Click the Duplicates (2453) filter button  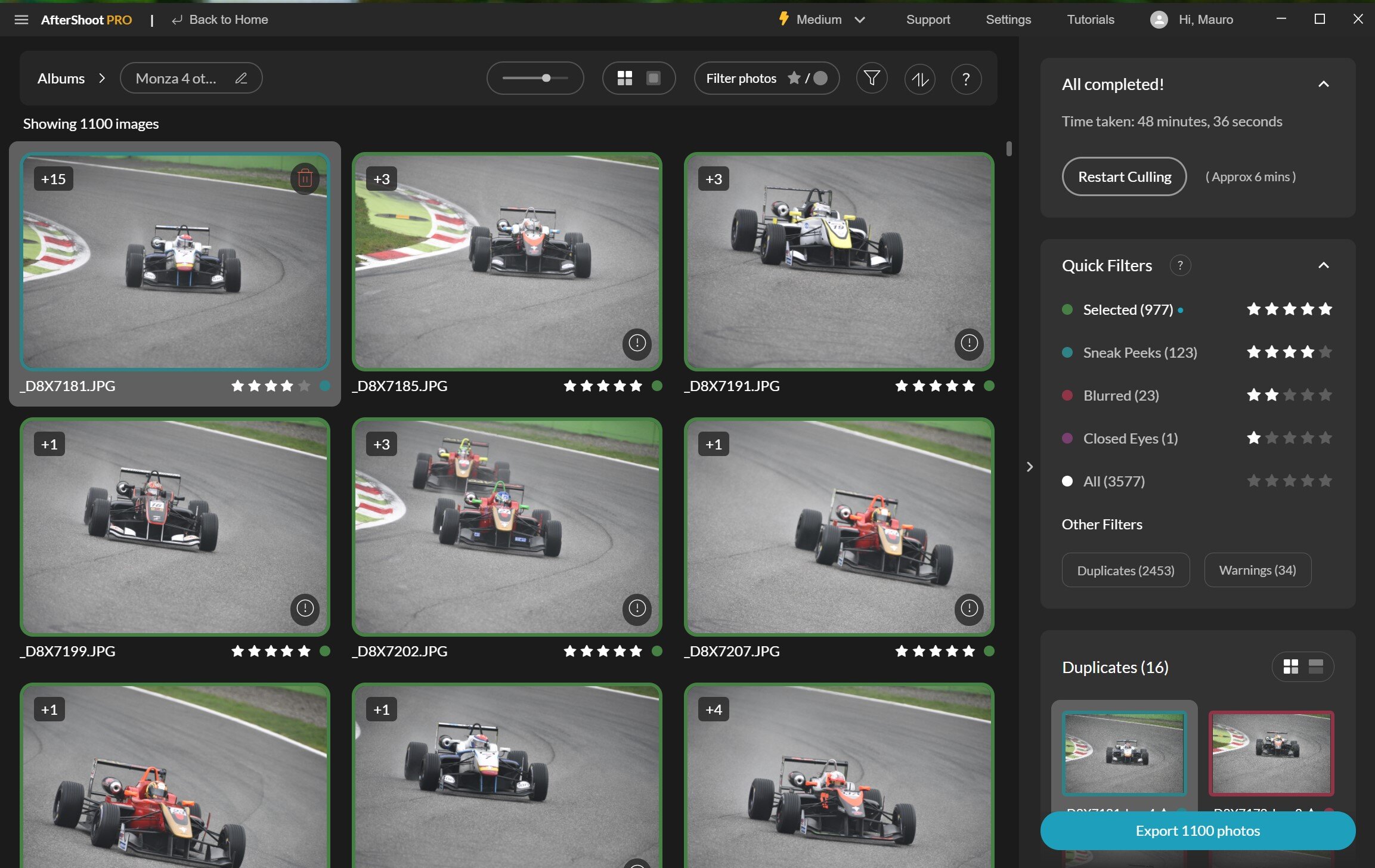(1125, 570)
